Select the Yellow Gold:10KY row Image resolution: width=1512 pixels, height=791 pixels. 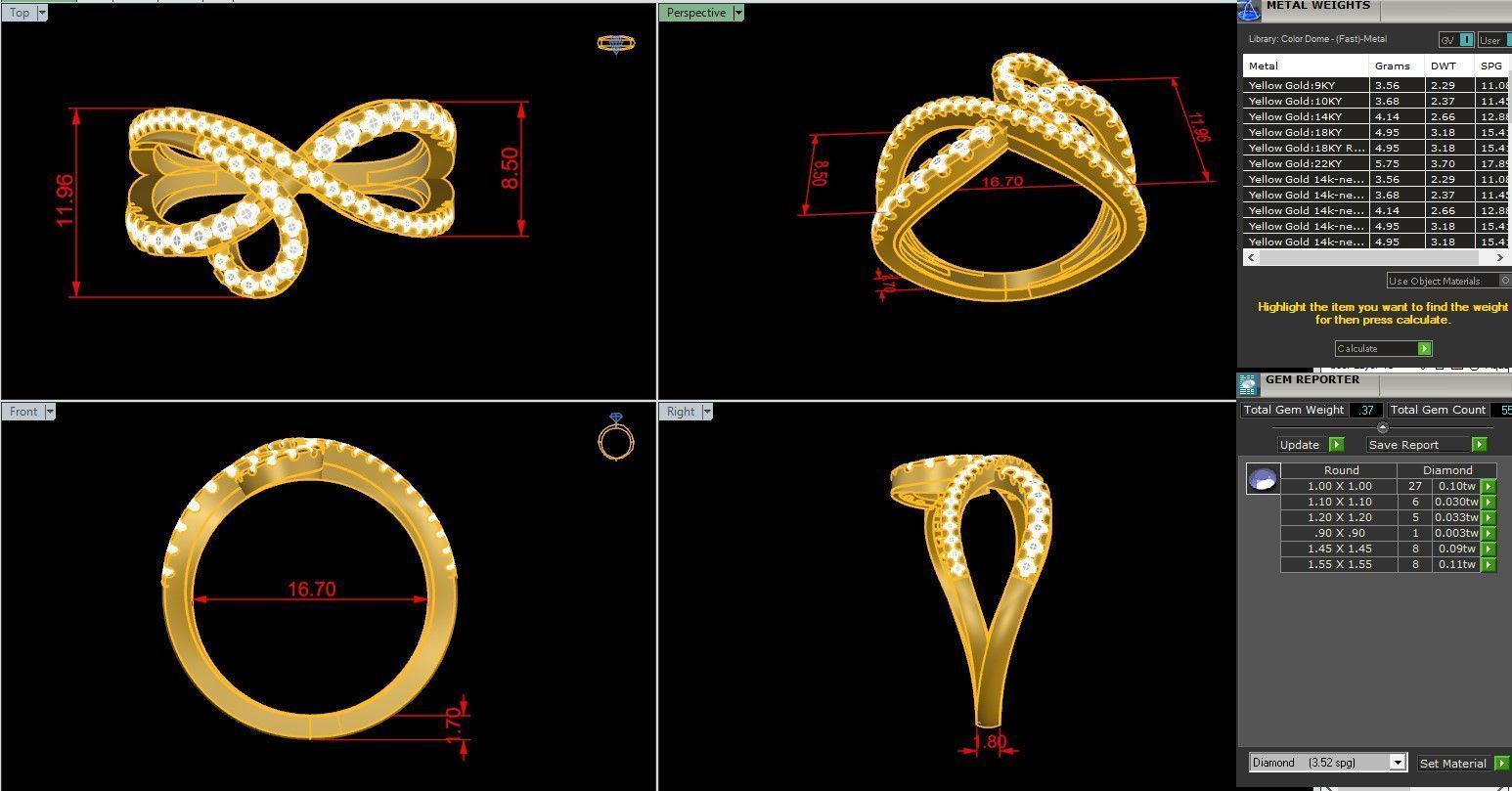[1376, 101]
